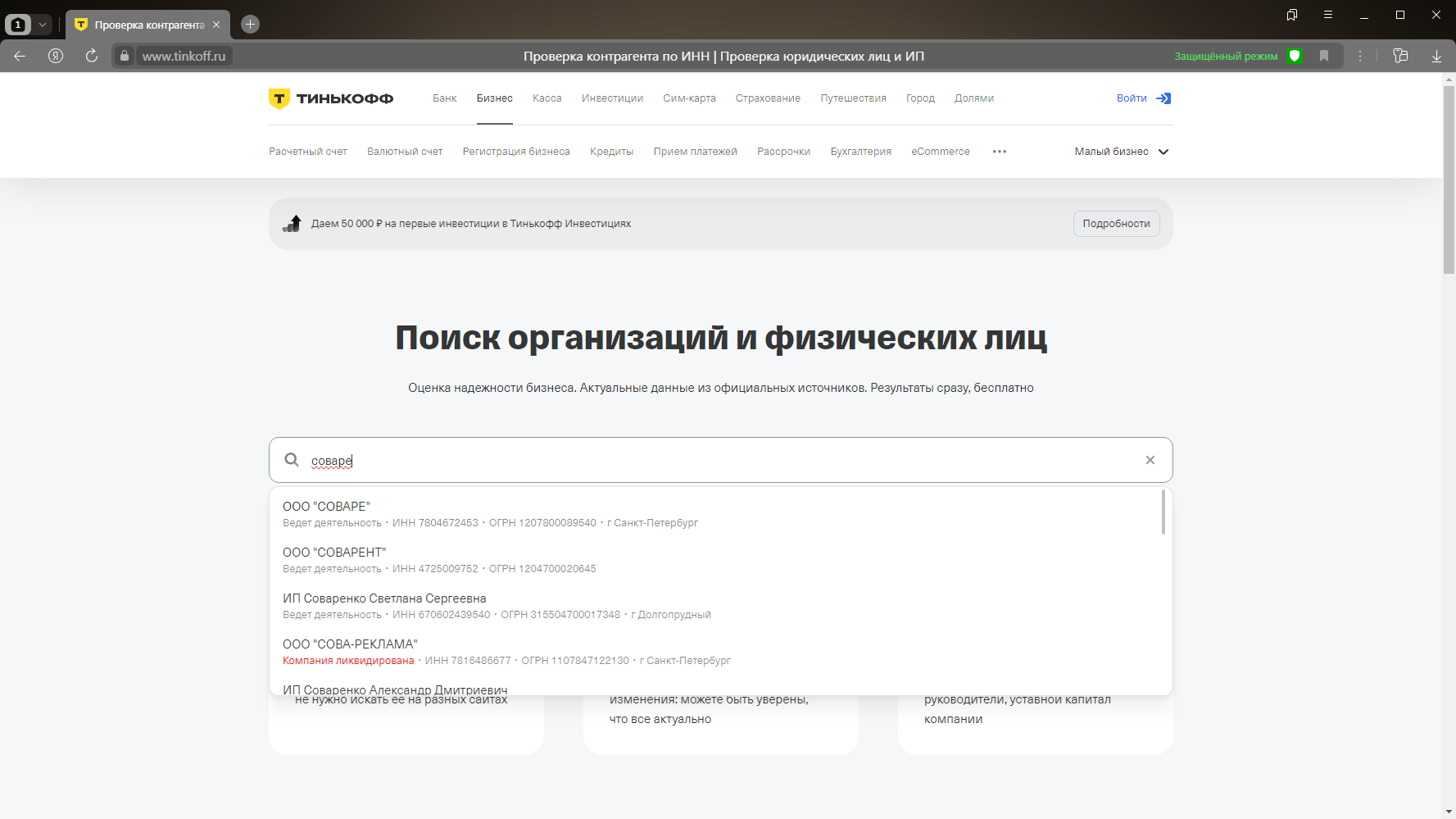The height and width of the screenshot is (819, 1456).
Task: Bookmark the page with the bookmark icon
Action: coord(1324,56)
